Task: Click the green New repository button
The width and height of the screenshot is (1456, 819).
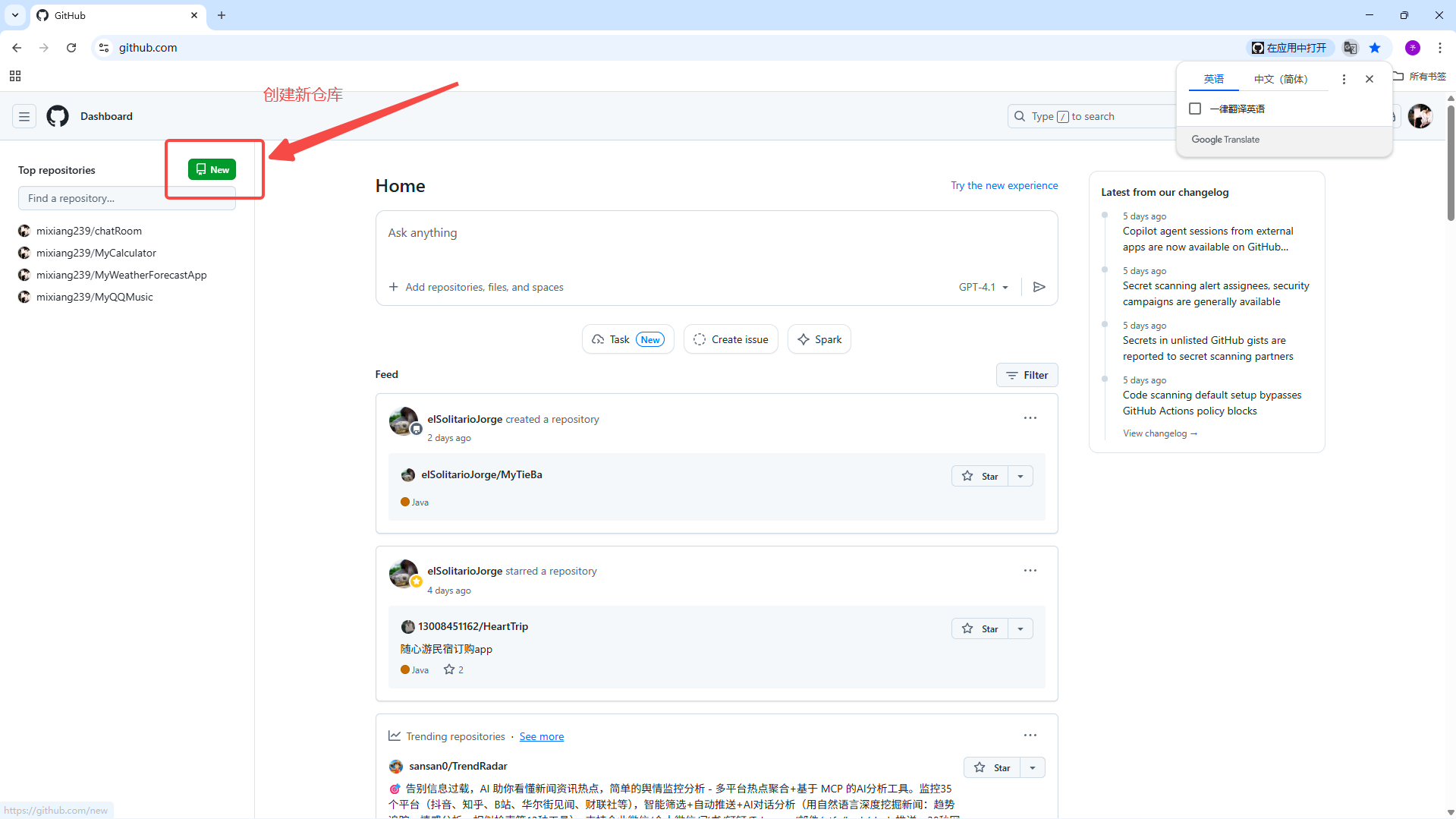Action: [212, 169]
